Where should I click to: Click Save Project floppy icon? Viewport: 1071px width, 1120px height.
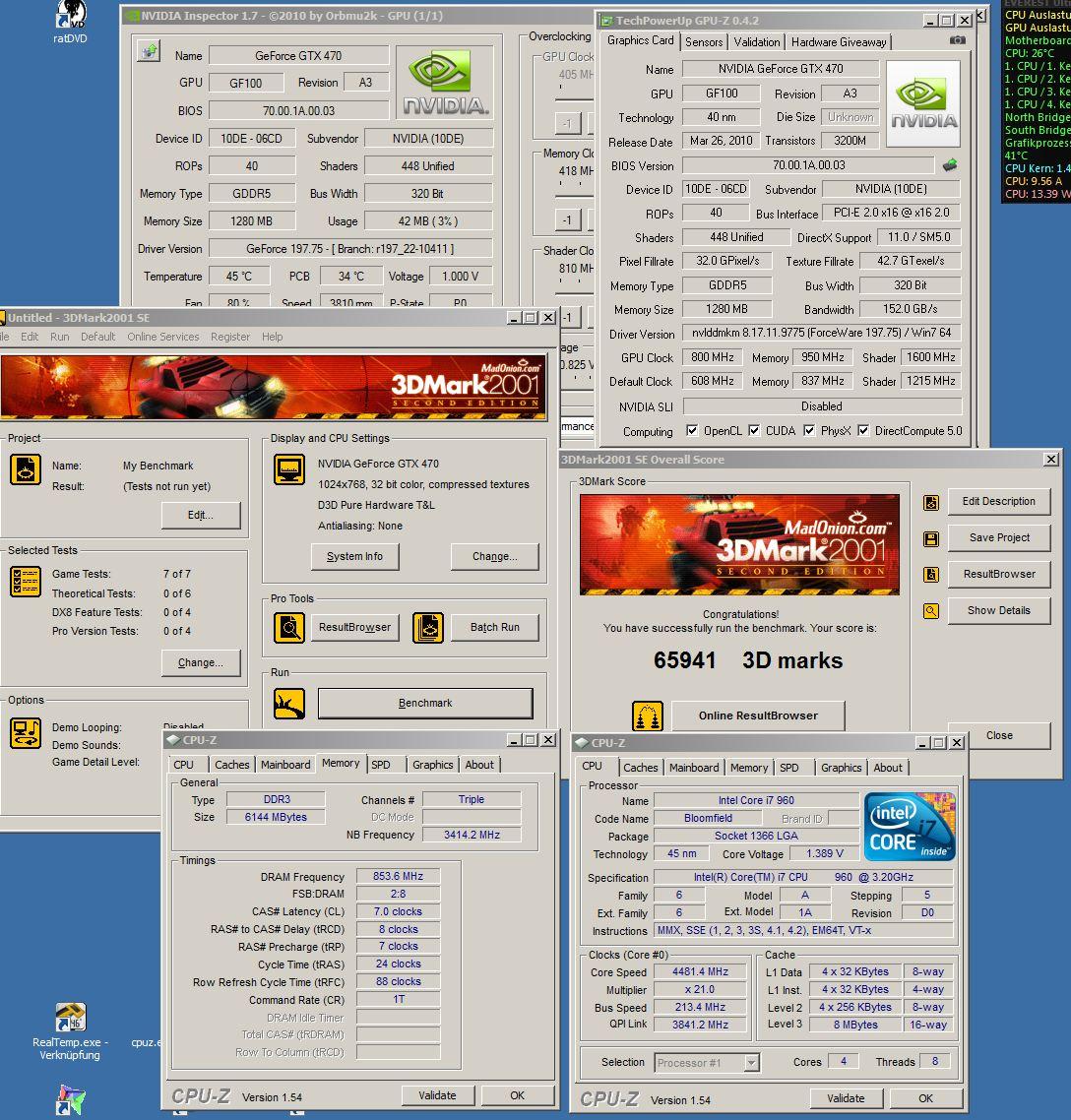coord(931,538)
